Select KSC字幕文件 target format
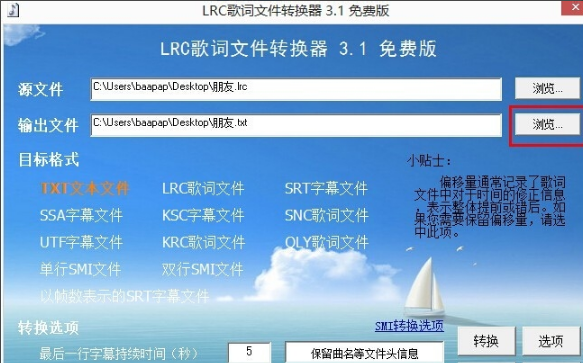 203,215
